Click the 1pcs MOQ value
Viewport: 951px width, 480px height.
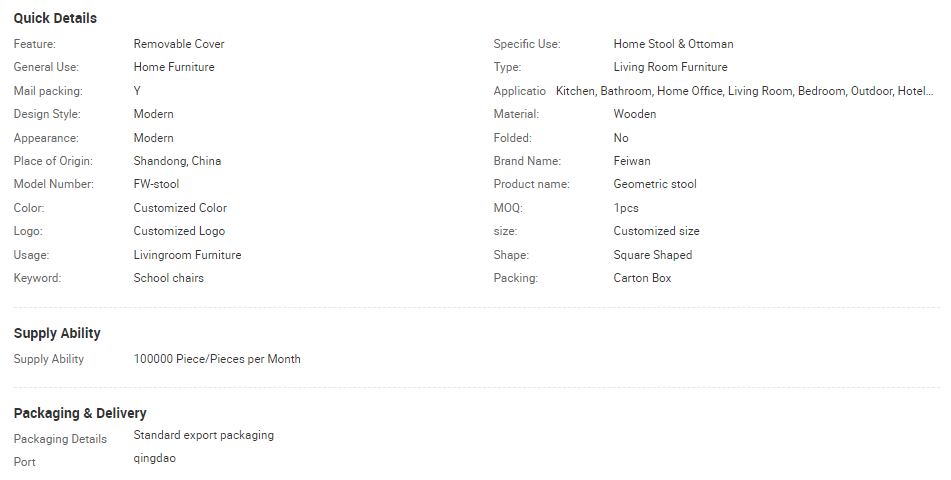pos(626,208)
